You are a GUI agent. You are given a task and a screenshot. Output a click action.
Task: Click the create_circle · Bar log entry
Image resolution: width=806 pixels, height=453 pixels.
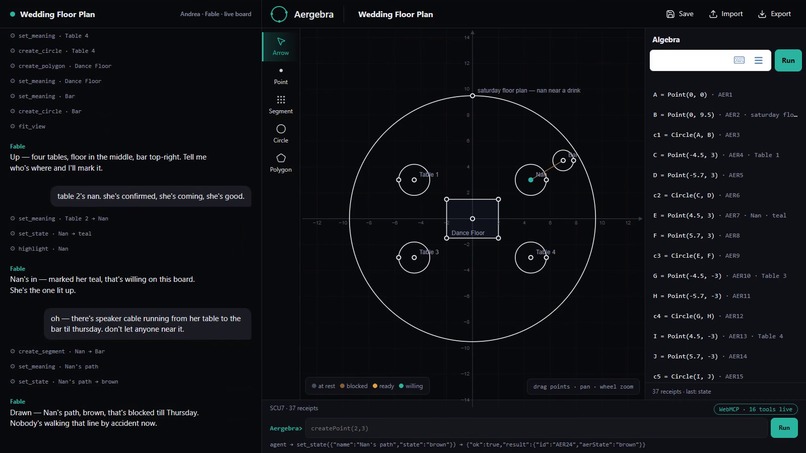tap(46, 111)
